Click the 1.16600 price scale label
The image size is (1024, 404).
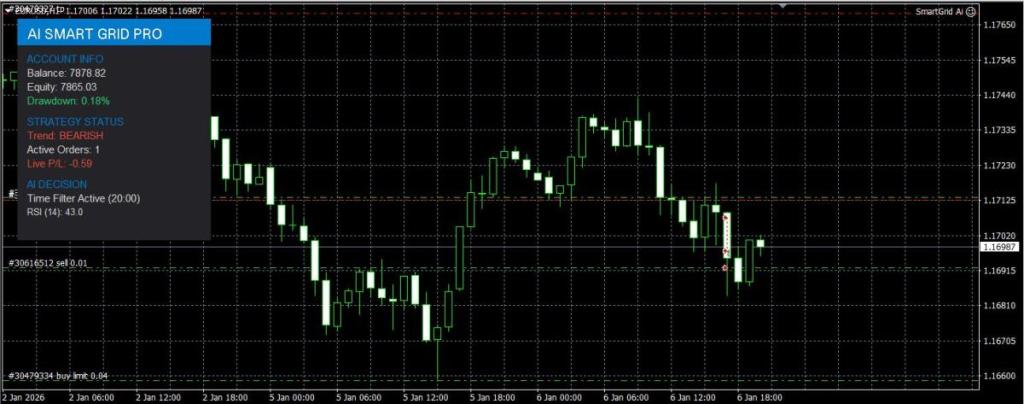(x=999, y=376)
